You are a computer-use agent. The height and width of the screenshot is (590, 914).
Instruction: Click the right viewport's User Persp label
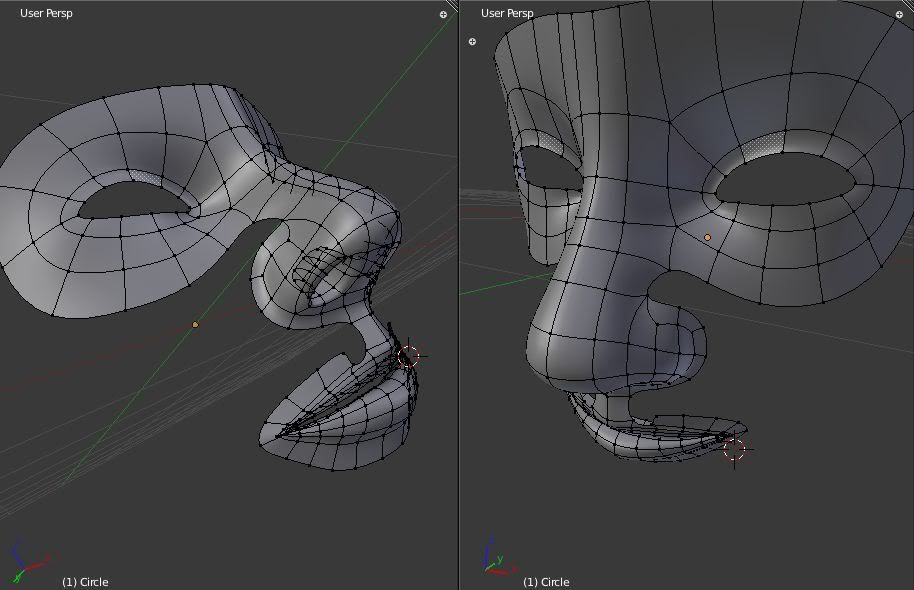[x=507, y=13]
